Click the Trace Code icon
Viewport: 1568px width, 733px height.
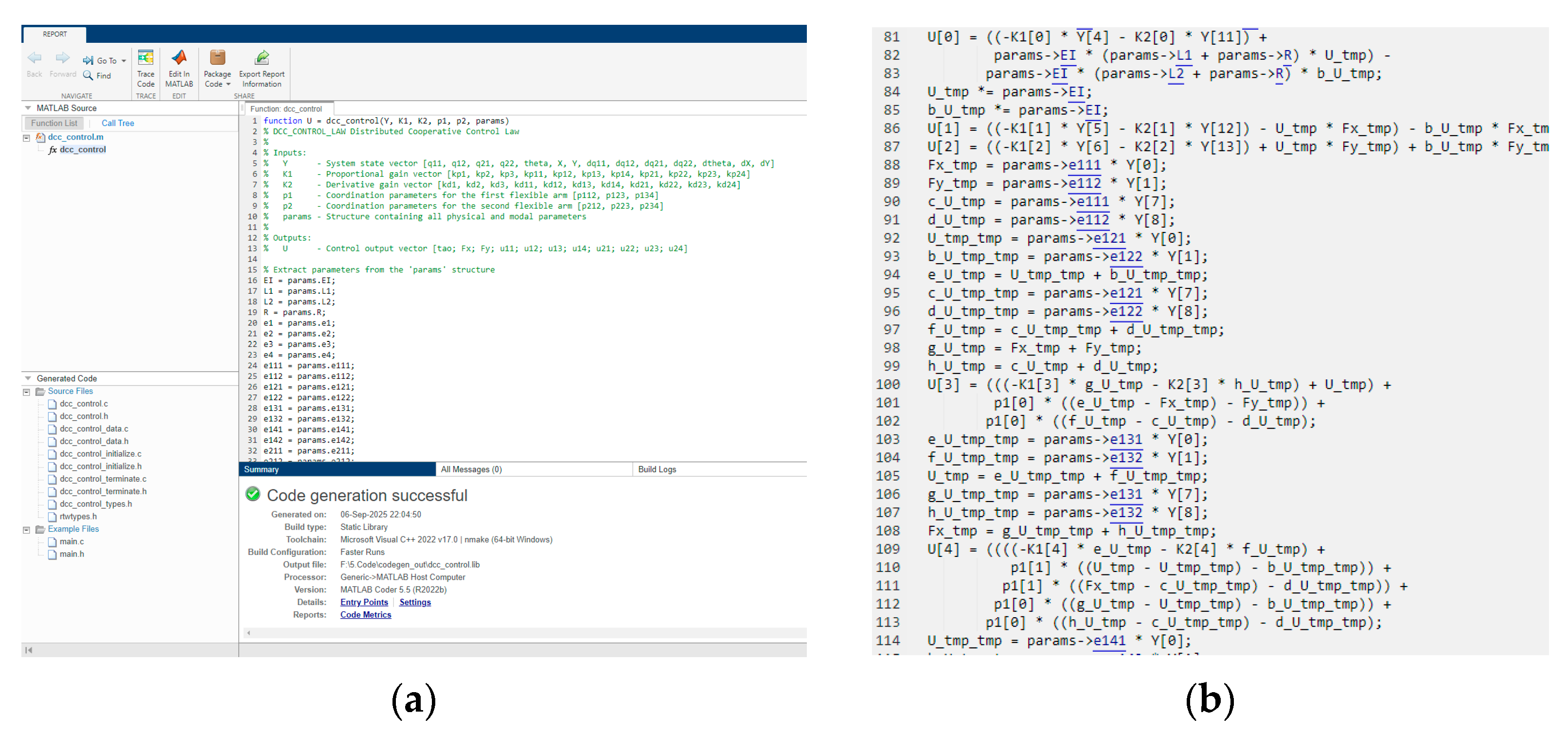click(145, 58)
